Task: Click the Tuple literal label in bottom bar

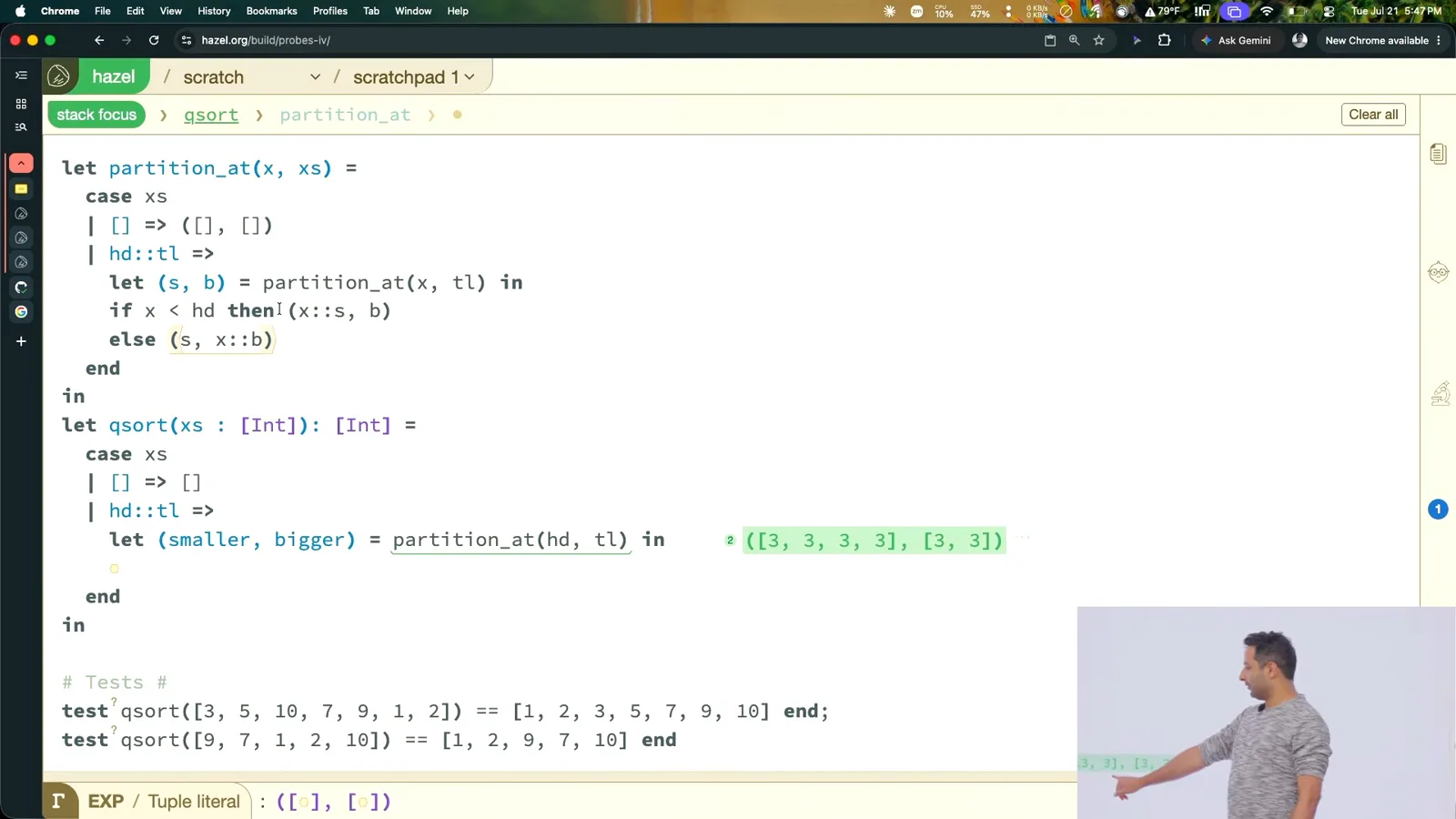Action: [x=194, y=802]
